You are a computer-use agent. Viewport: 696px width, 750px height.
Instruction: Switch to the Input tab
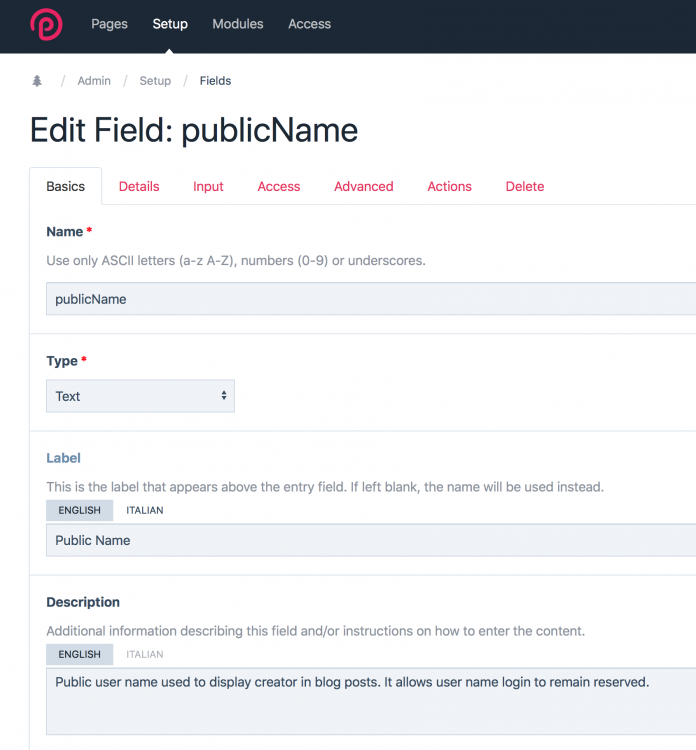[208, 186]
